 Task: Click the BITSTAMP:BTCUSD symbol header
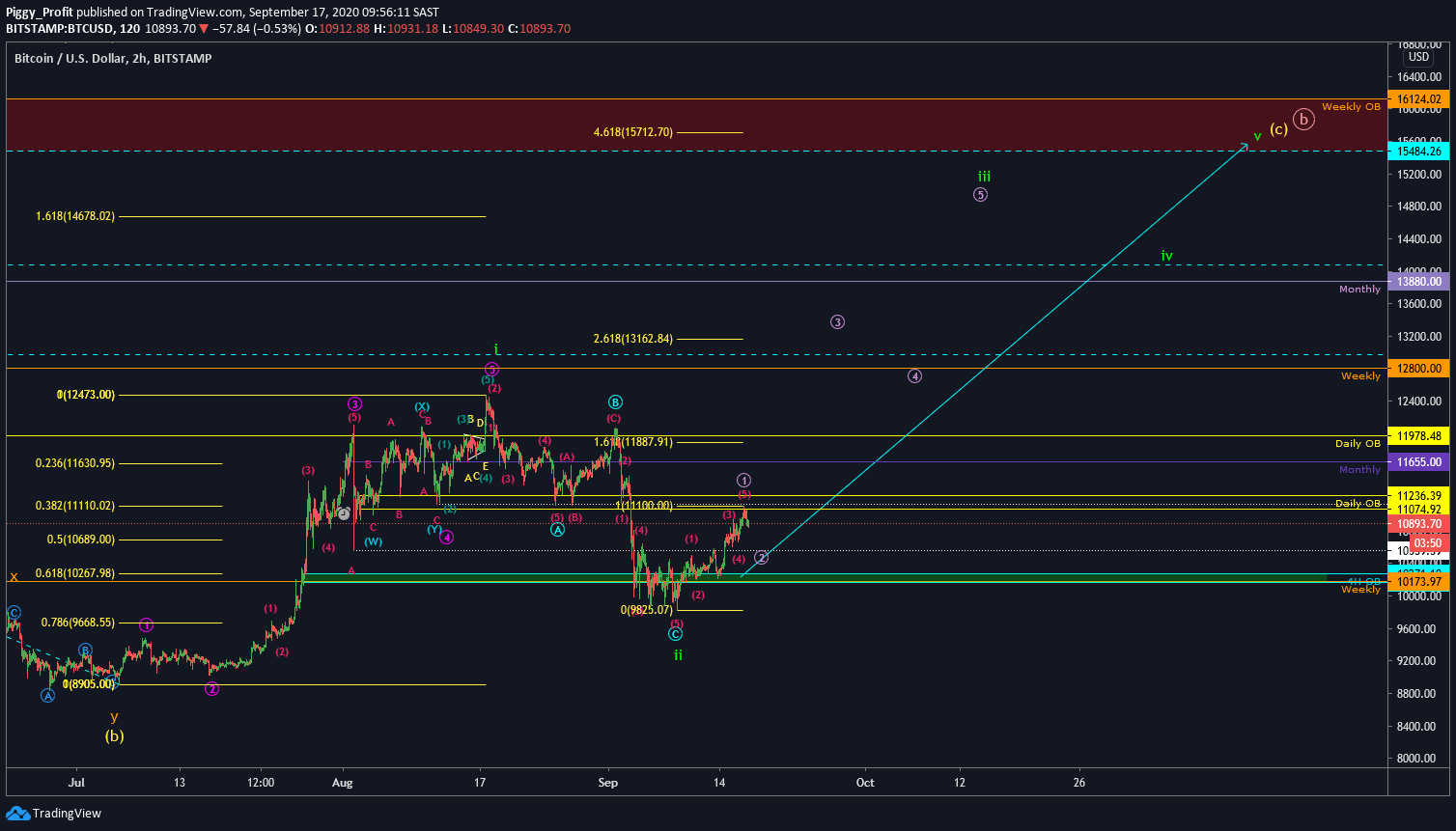coord(60,29)
